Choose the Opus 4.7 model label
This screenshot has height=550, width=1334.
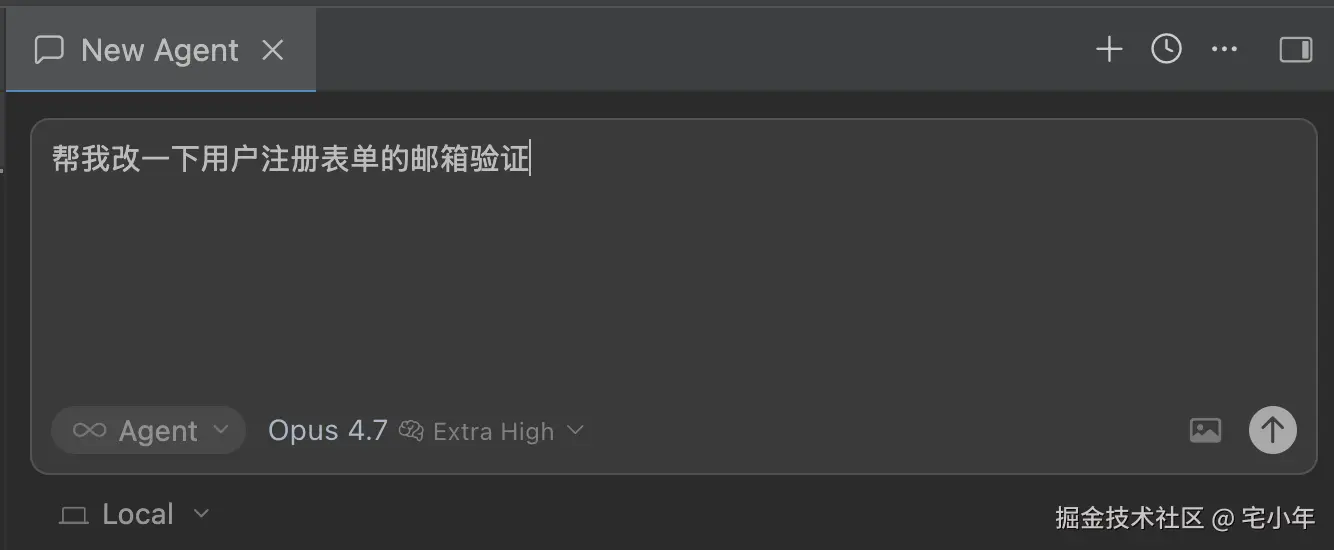click(327, 431)
